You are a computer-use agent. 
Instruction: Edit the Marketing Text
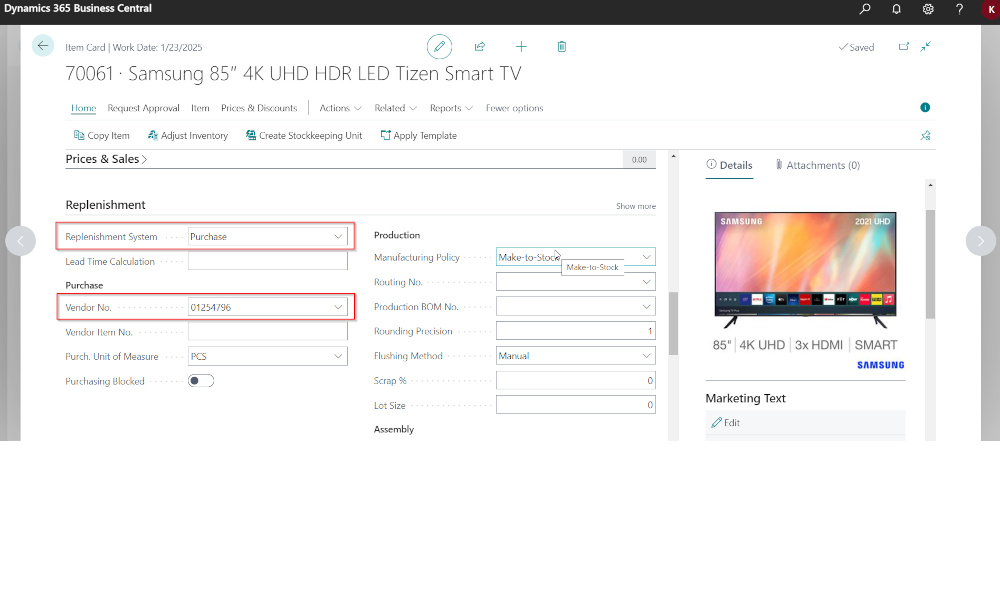pos(726,423)
